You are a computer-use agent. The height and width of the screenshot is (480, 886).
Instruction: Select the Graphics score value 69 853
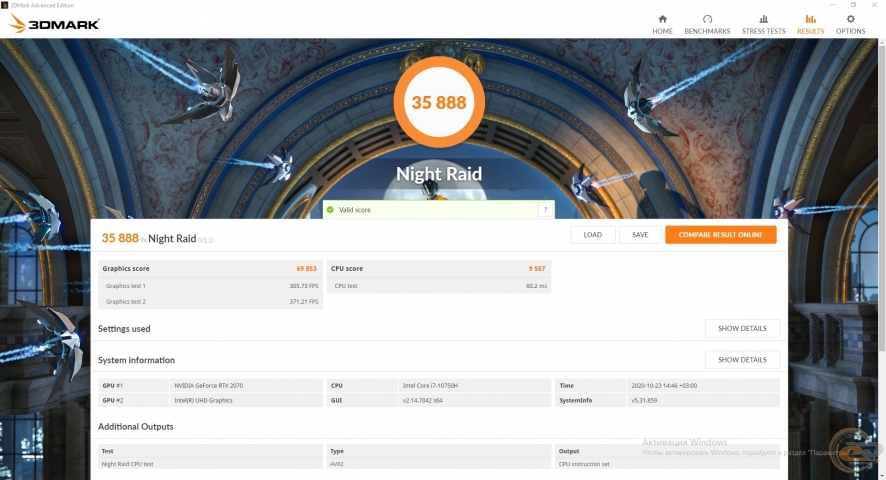click(x=306, y=269)
